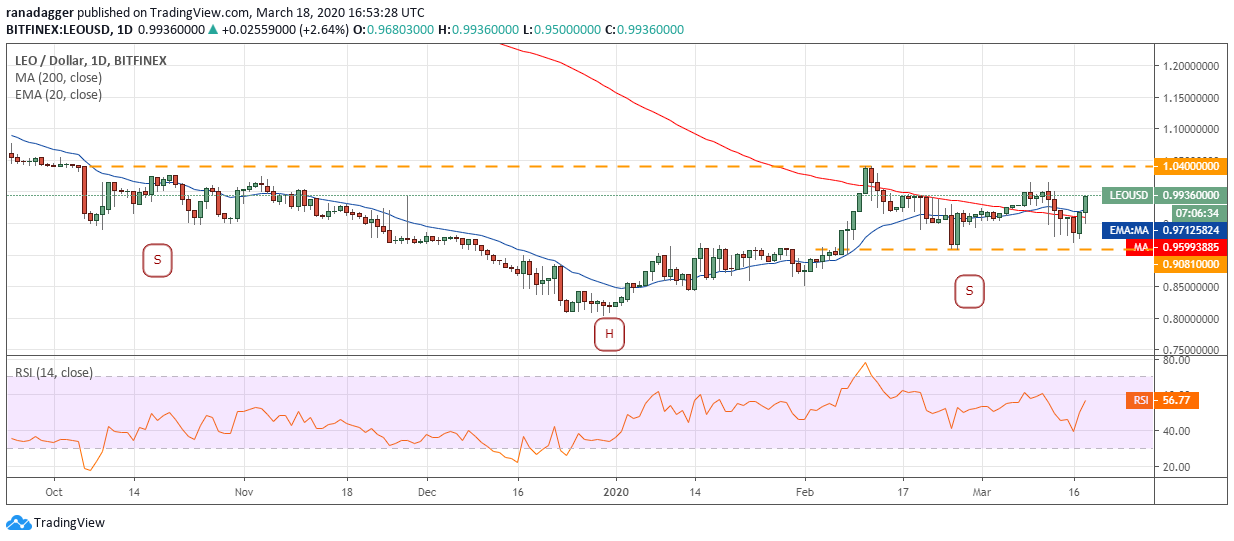Click the EMA:MA label tag
The image size is (1234, 541).
click(x=1129, y=230)
